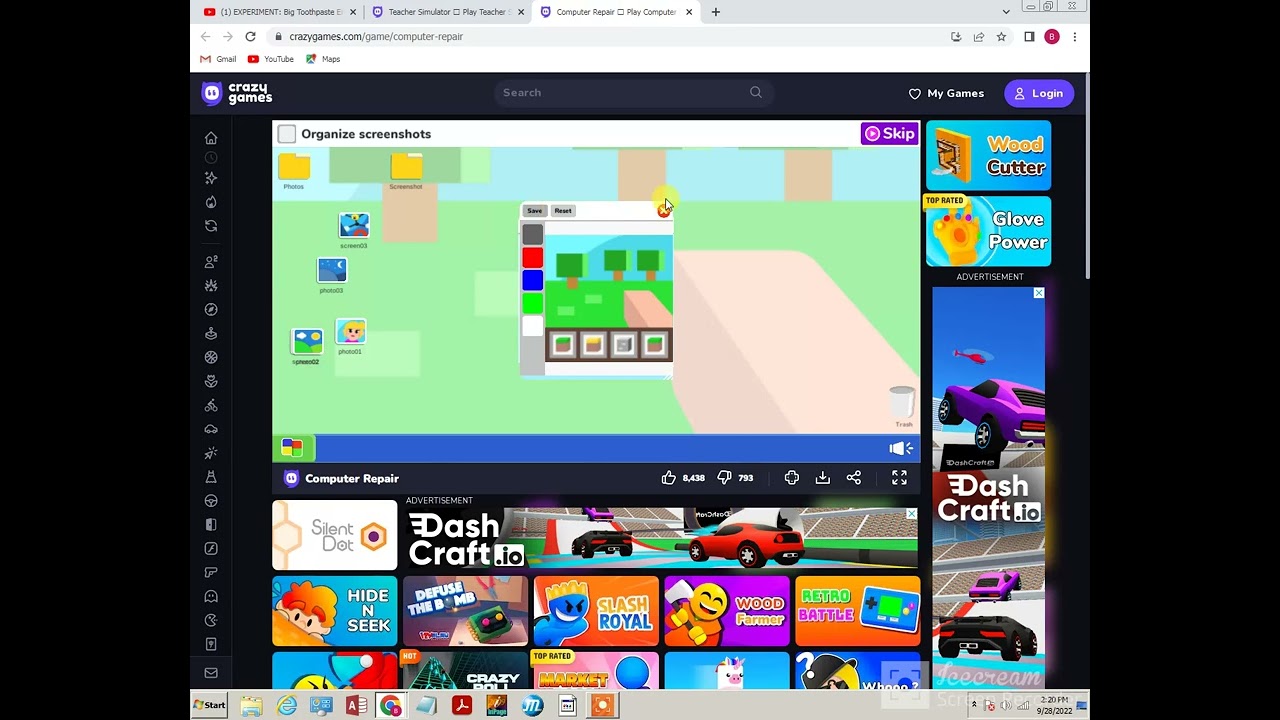Select the Photos folder icon in game
This screenshot has height=720, width=1280.
[x=294, y=170]
